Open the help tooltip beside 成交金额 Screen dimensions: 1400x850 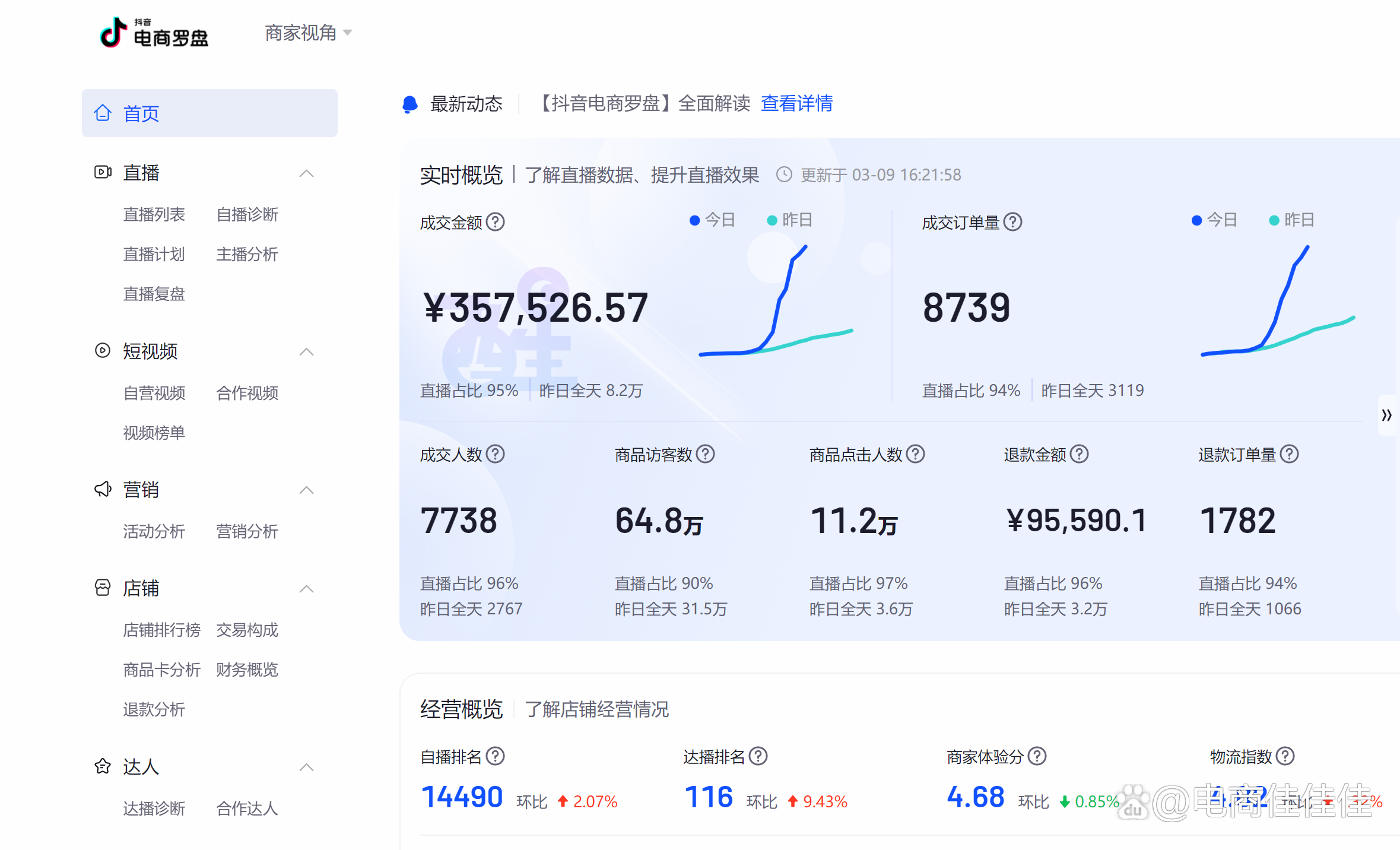tap(497, 222)
